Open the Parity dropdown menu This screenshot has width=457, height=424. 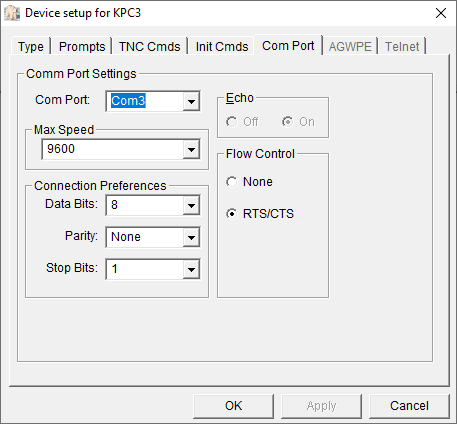[191, 237]
